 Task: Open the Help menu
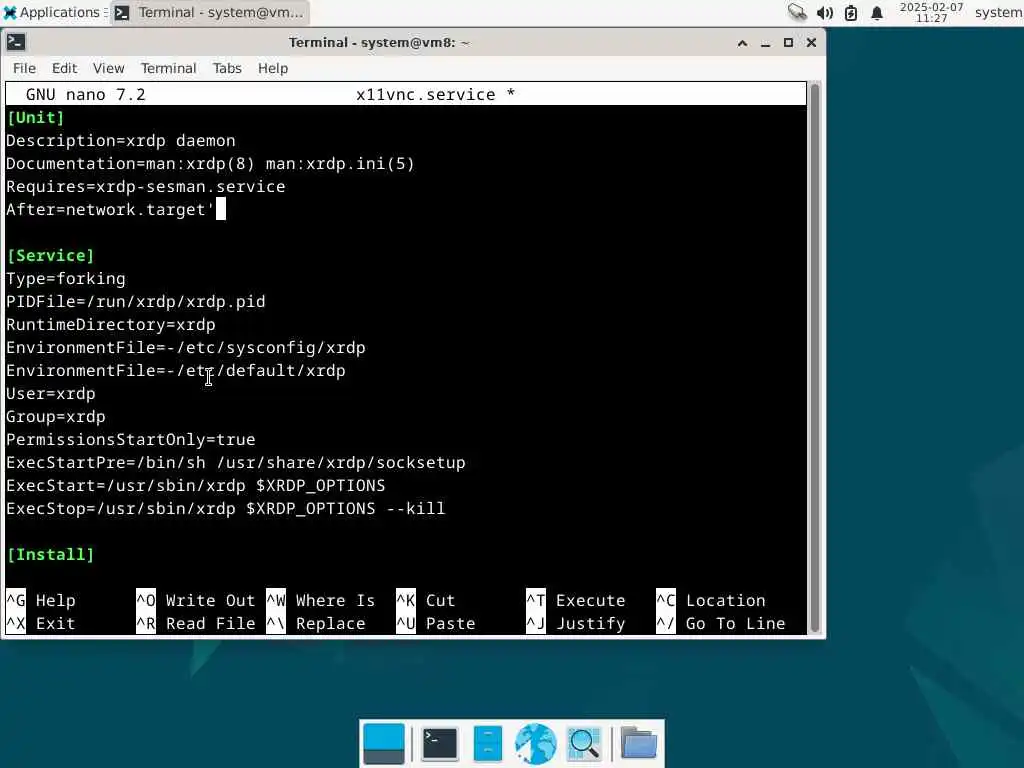pos(272,68)
